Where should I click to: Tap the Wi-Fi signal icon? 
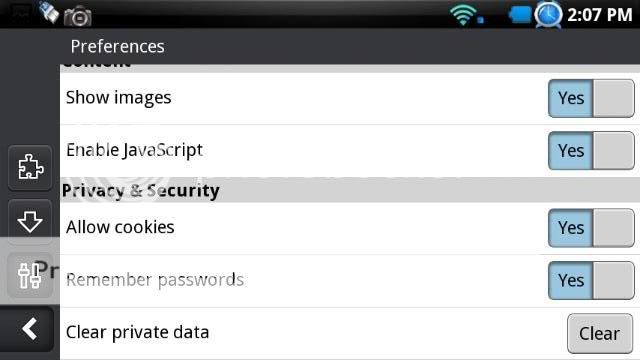[x=463, y=15]
